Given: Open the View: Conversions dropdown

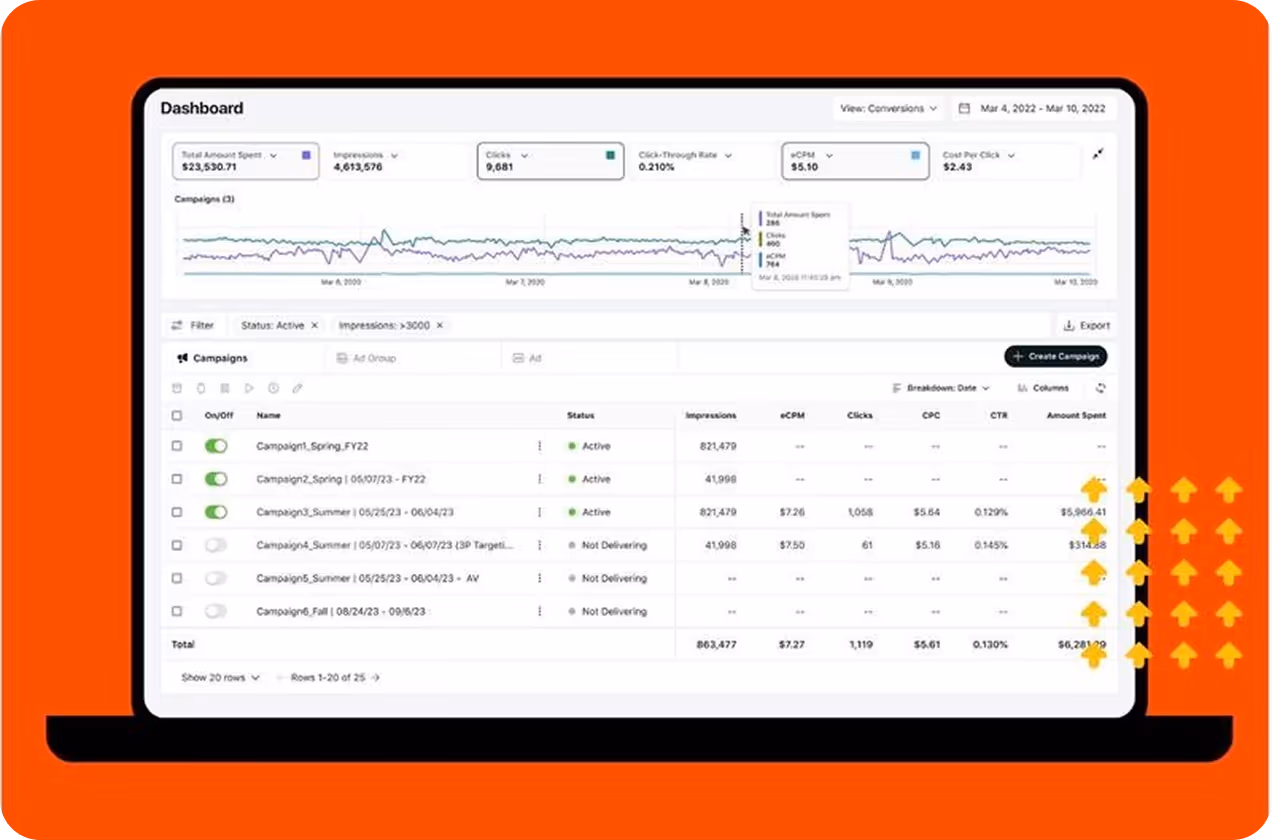Looking at the screenshot, I should [887, 108].
